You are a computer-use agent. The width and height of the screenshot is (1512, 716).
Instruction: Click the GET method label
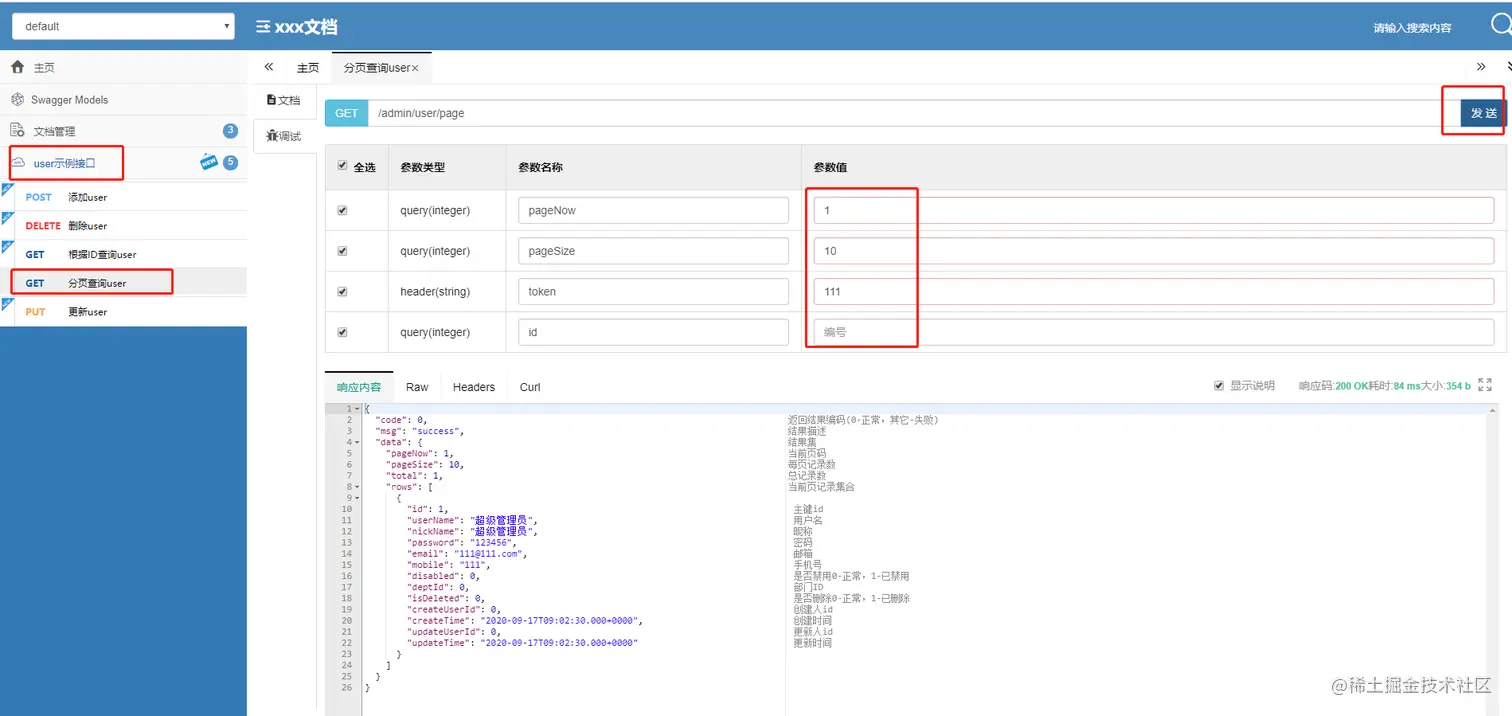[x=347, y=113]
